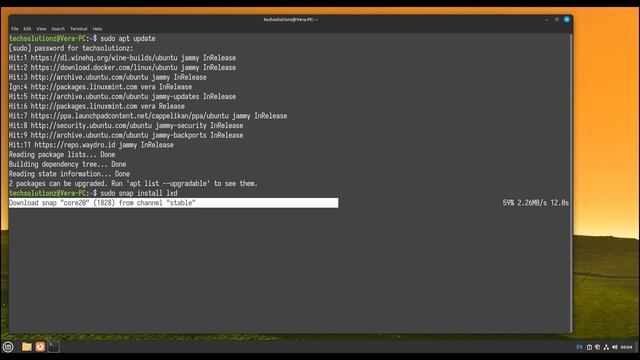Select the terminal window button in panel

(x=53, y=347)
